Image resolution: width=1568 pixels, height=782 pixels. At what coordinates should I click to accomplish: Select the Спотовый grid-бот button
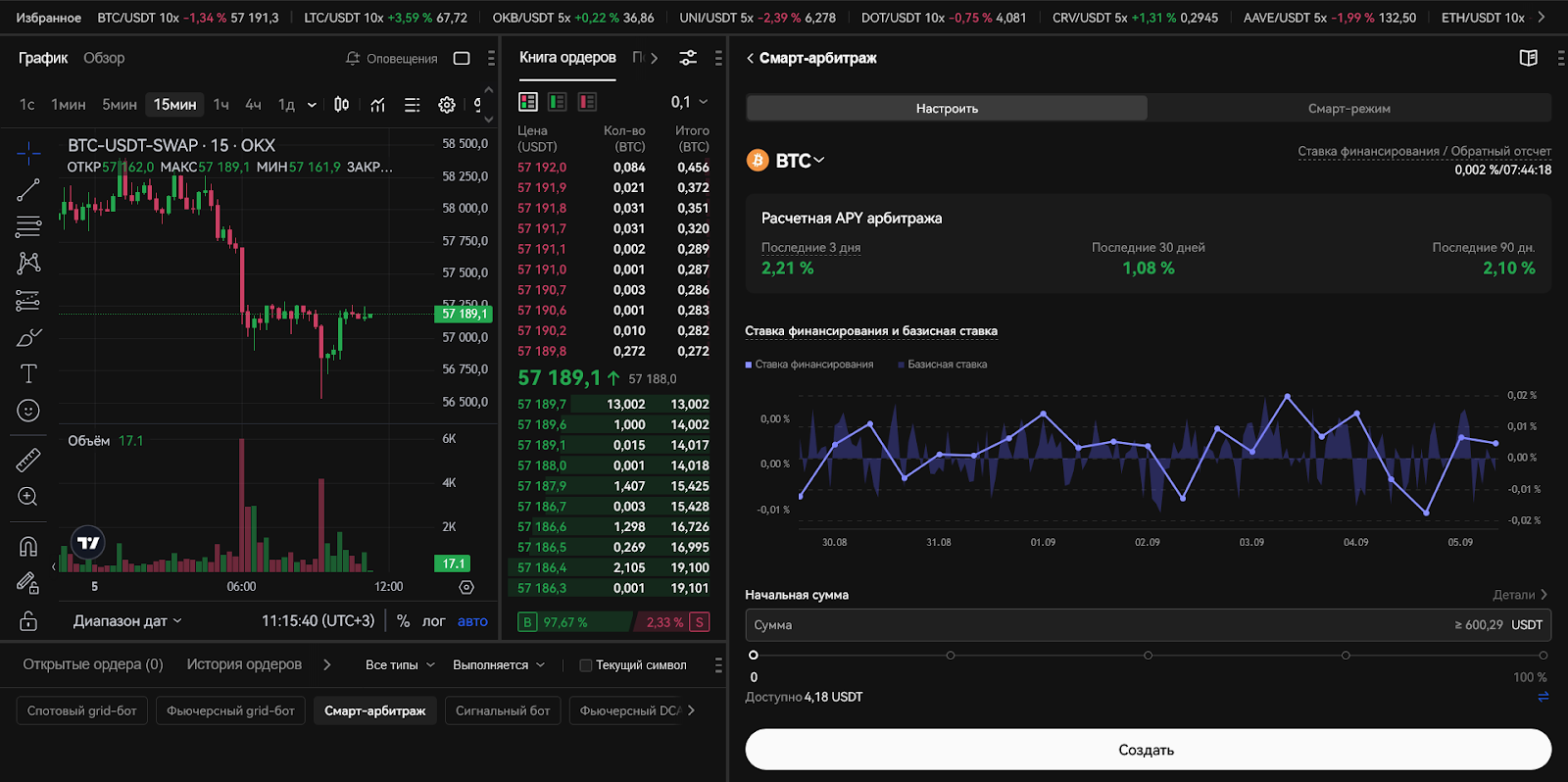click(x=82, y=710)
